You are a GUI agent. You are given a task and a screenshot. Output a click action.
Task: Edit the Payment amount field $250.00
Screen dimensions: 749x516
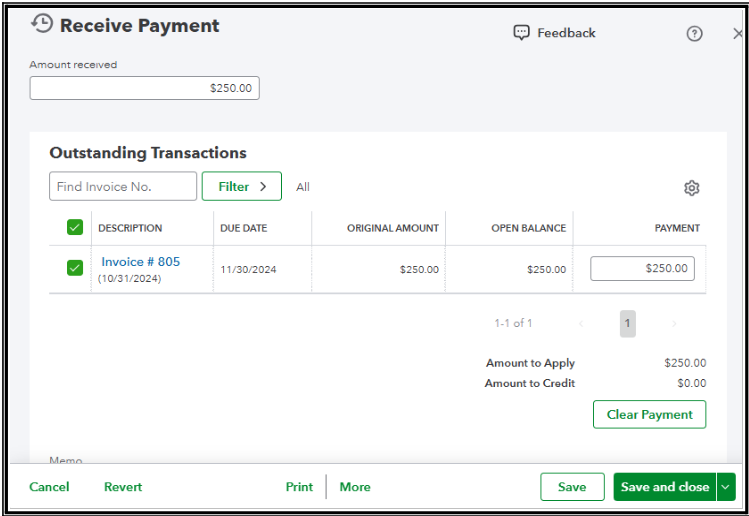click(642, 269)
